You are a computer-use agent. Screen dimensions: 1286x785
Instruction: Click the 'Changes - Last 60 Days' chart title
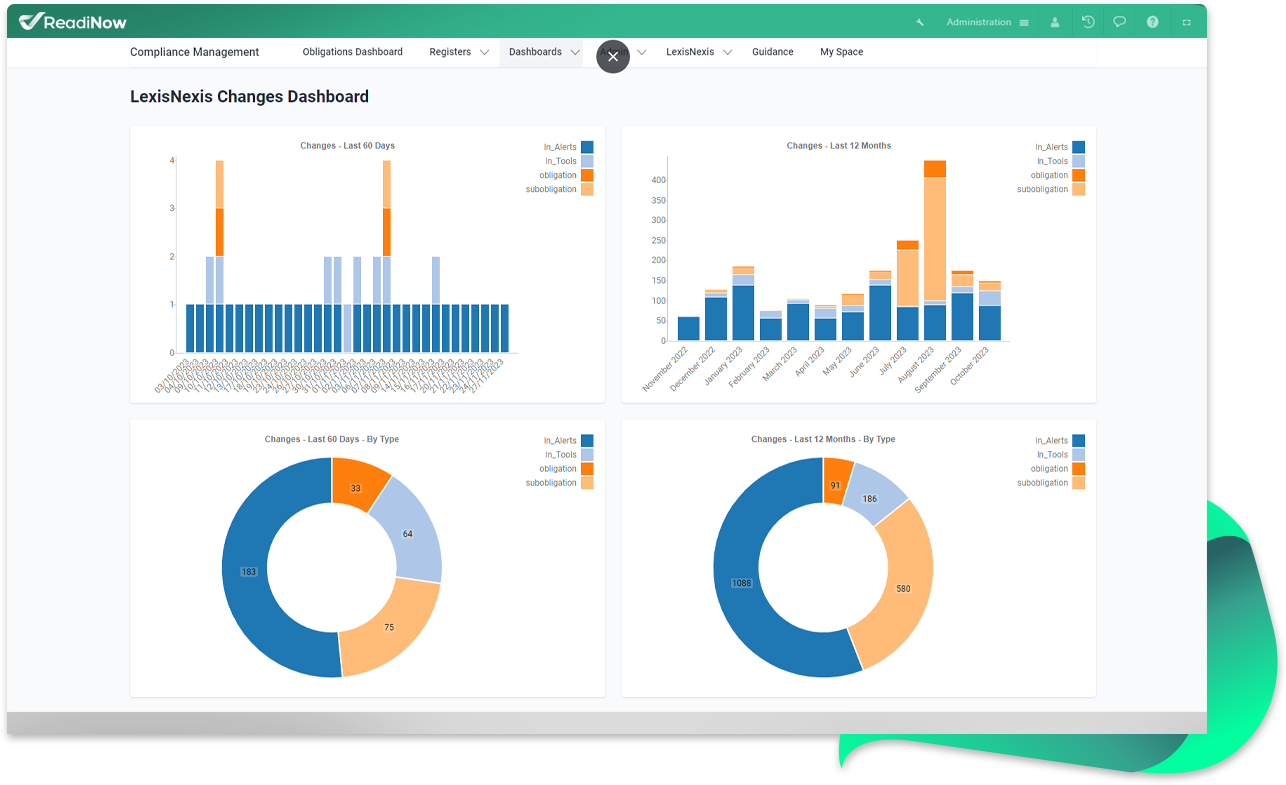click(x=347, y=146)
